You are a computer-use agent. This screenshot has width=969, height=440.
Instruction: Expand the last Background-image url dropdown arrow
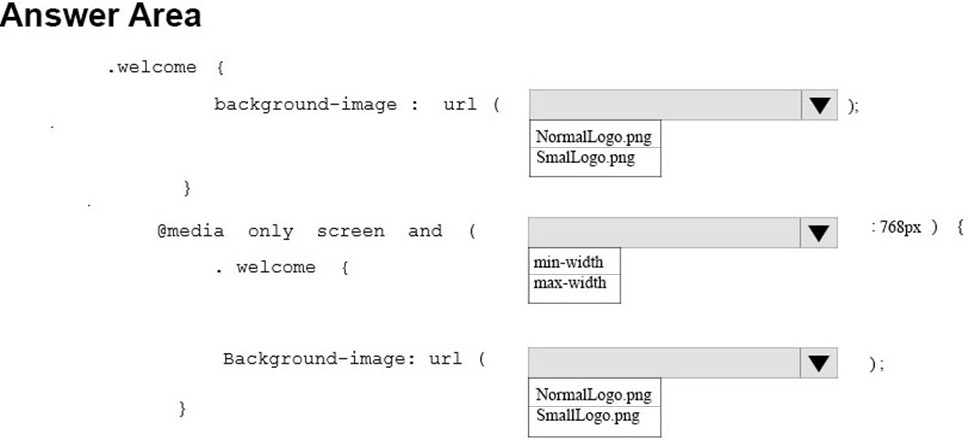pyautogui.click(x=819, y=363)
